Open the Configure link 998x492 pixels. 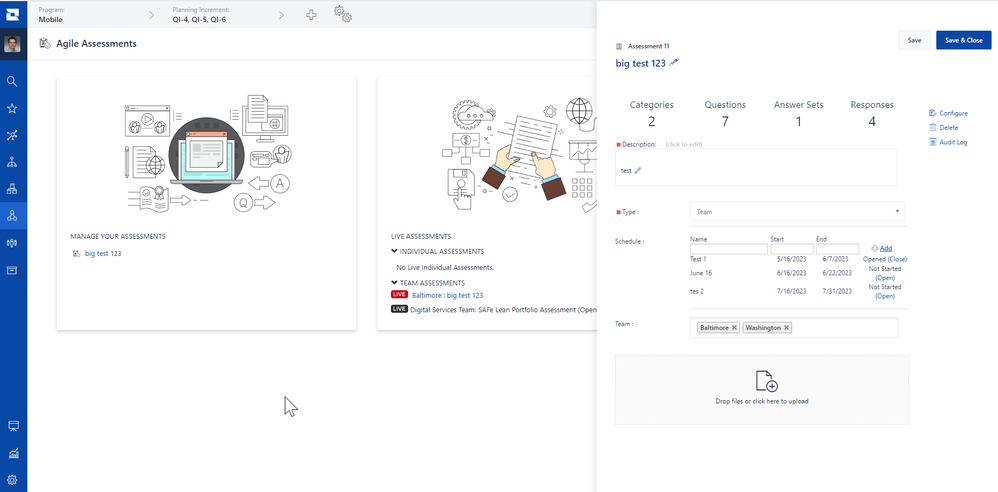tap(948, 113)
